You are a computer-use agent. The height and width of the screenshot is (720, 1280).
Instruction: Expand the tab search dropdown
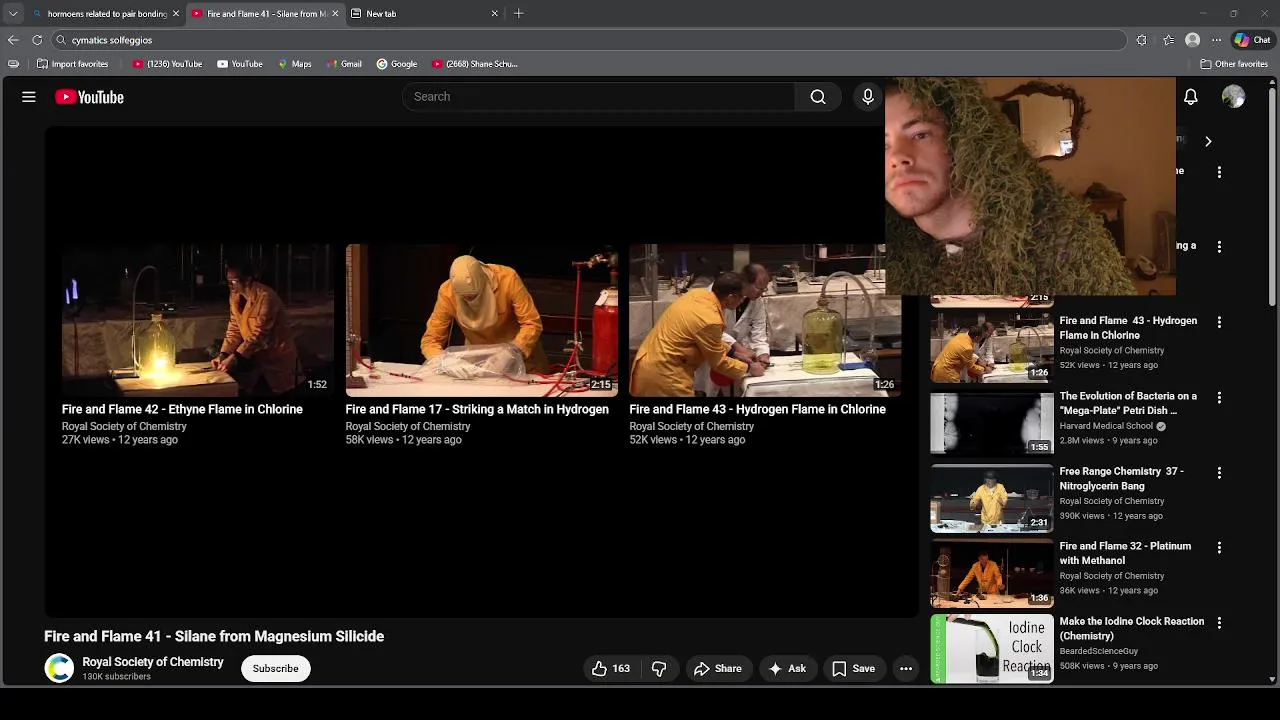(x=13, y=13)
